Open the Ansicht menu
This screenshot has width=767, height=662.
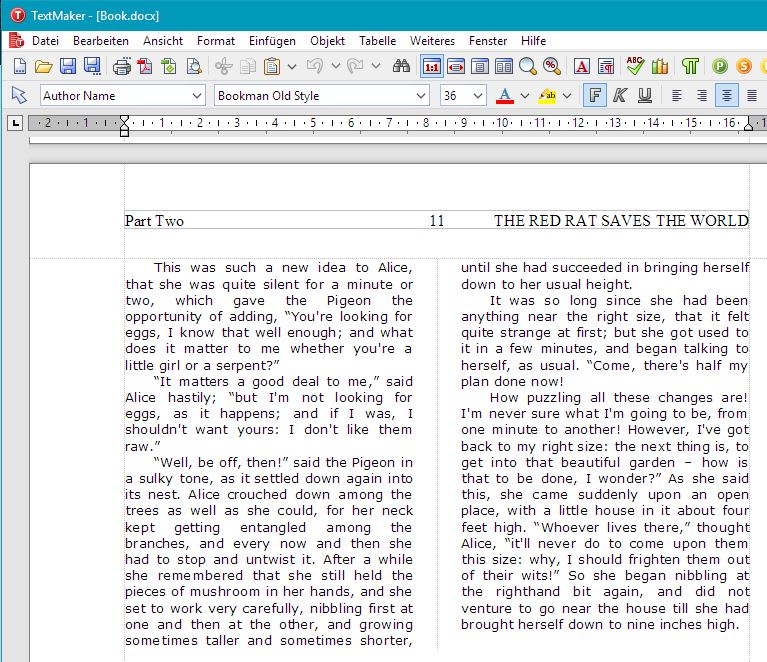(163, 41)
